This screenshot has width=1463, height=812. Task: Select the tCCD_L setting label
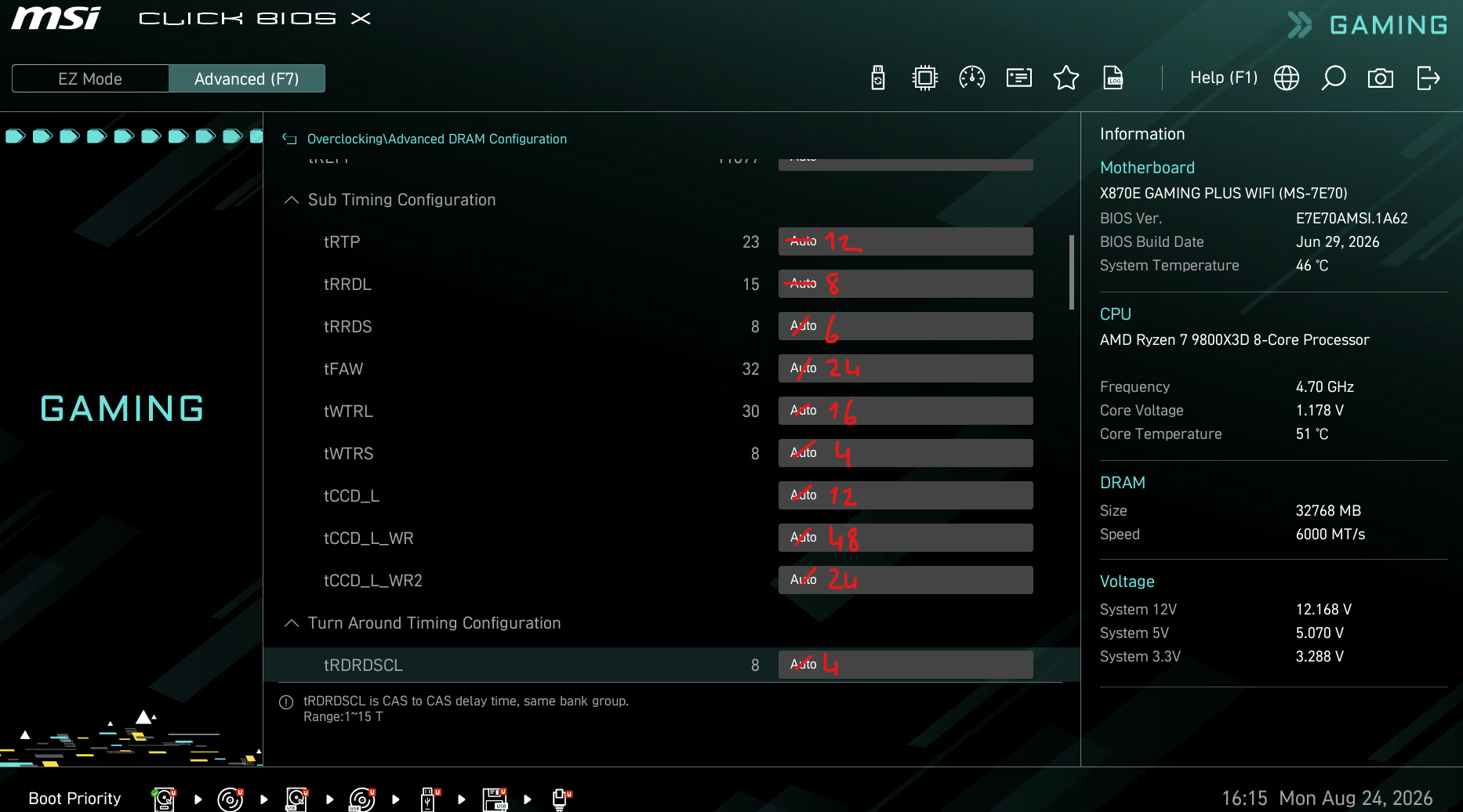(351, 496)
